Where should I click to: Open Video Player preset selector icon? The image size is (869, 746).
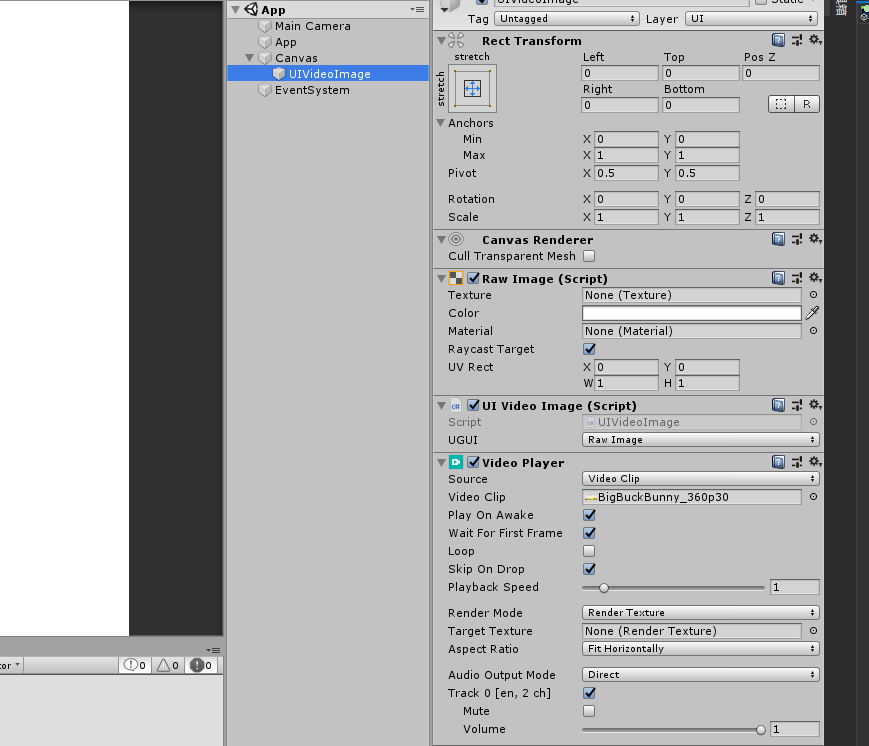(x=797, y=462)
